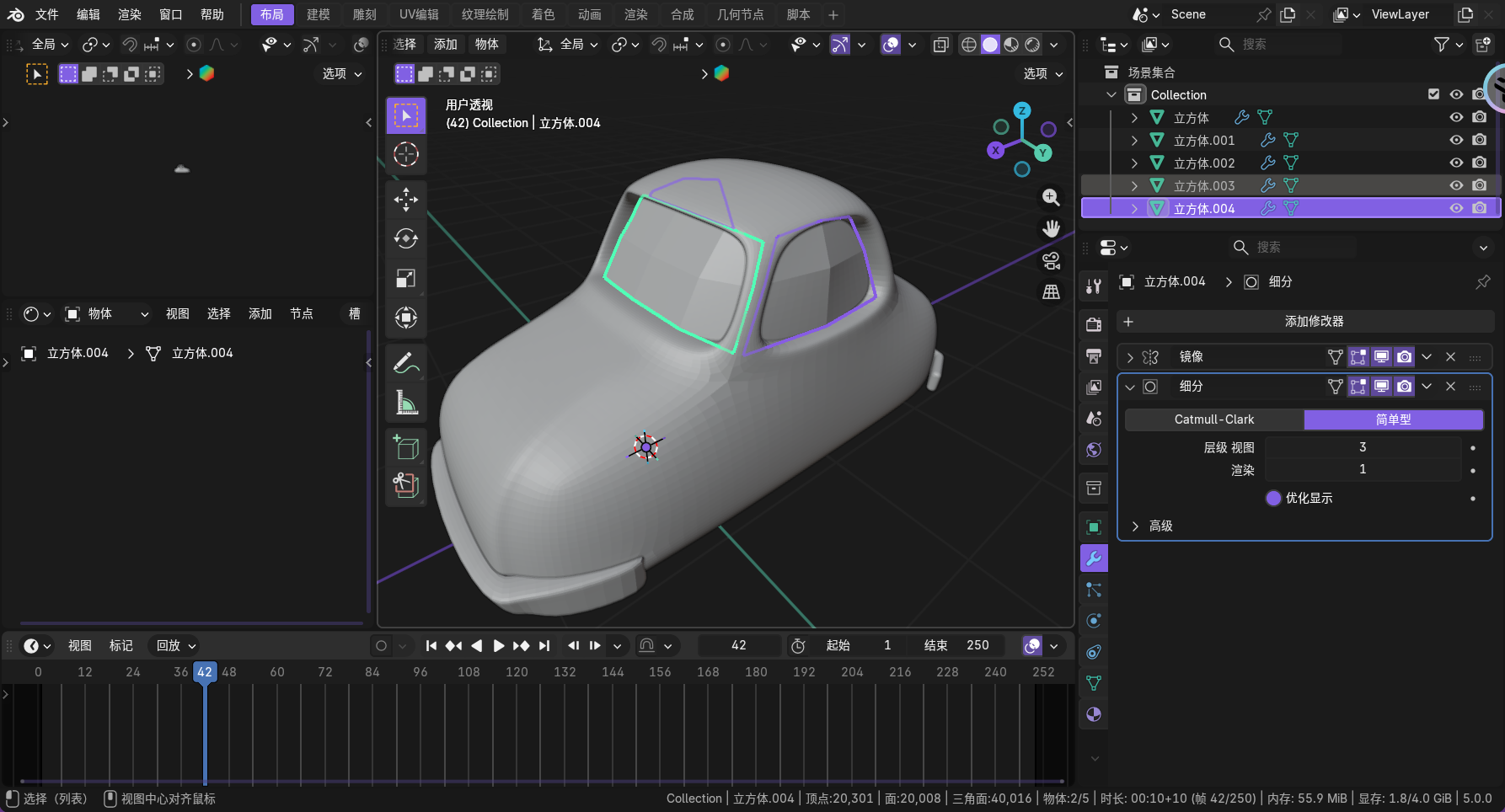1505x812 pixels.
Task: Adjust the 层级 视图 value field
Action: 1362,447
